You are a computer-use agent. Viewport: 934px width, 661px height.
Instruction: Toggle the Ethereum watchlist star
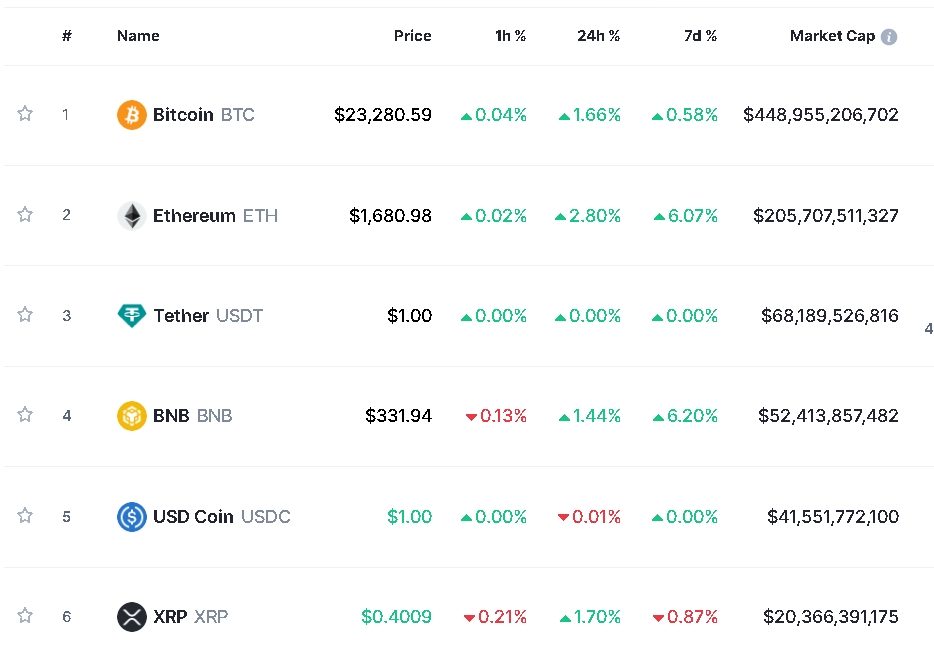tap(25, 214)
